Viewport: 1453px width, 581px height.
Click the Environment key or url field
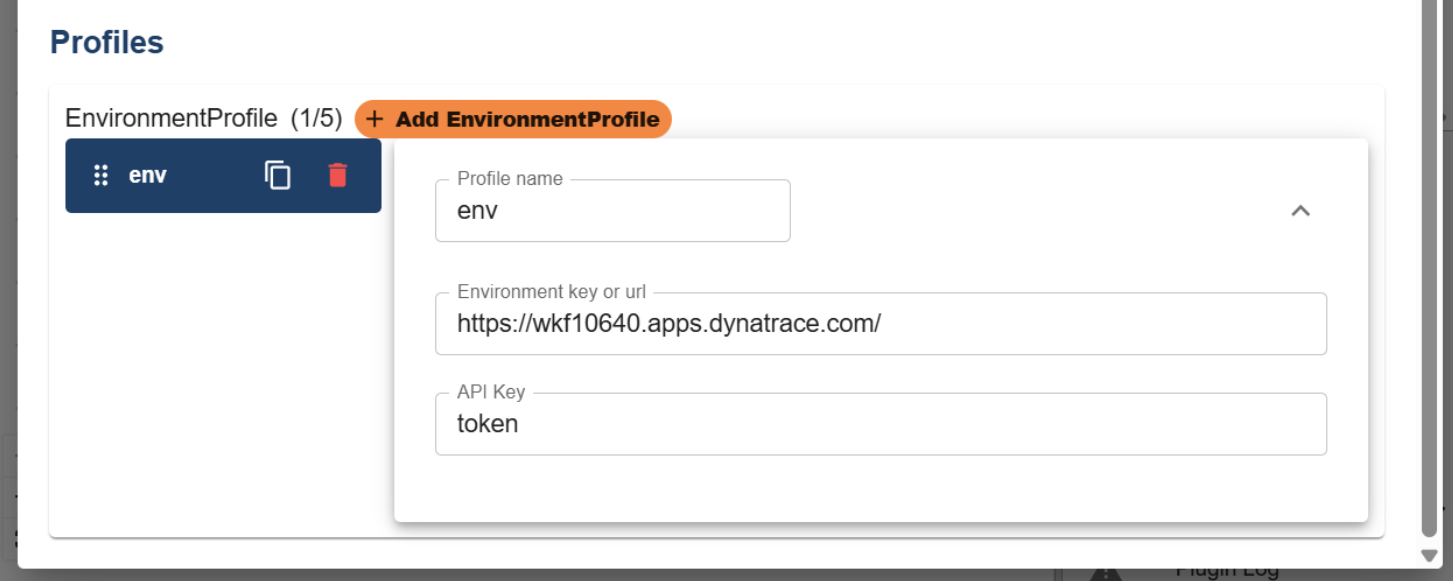880,323
